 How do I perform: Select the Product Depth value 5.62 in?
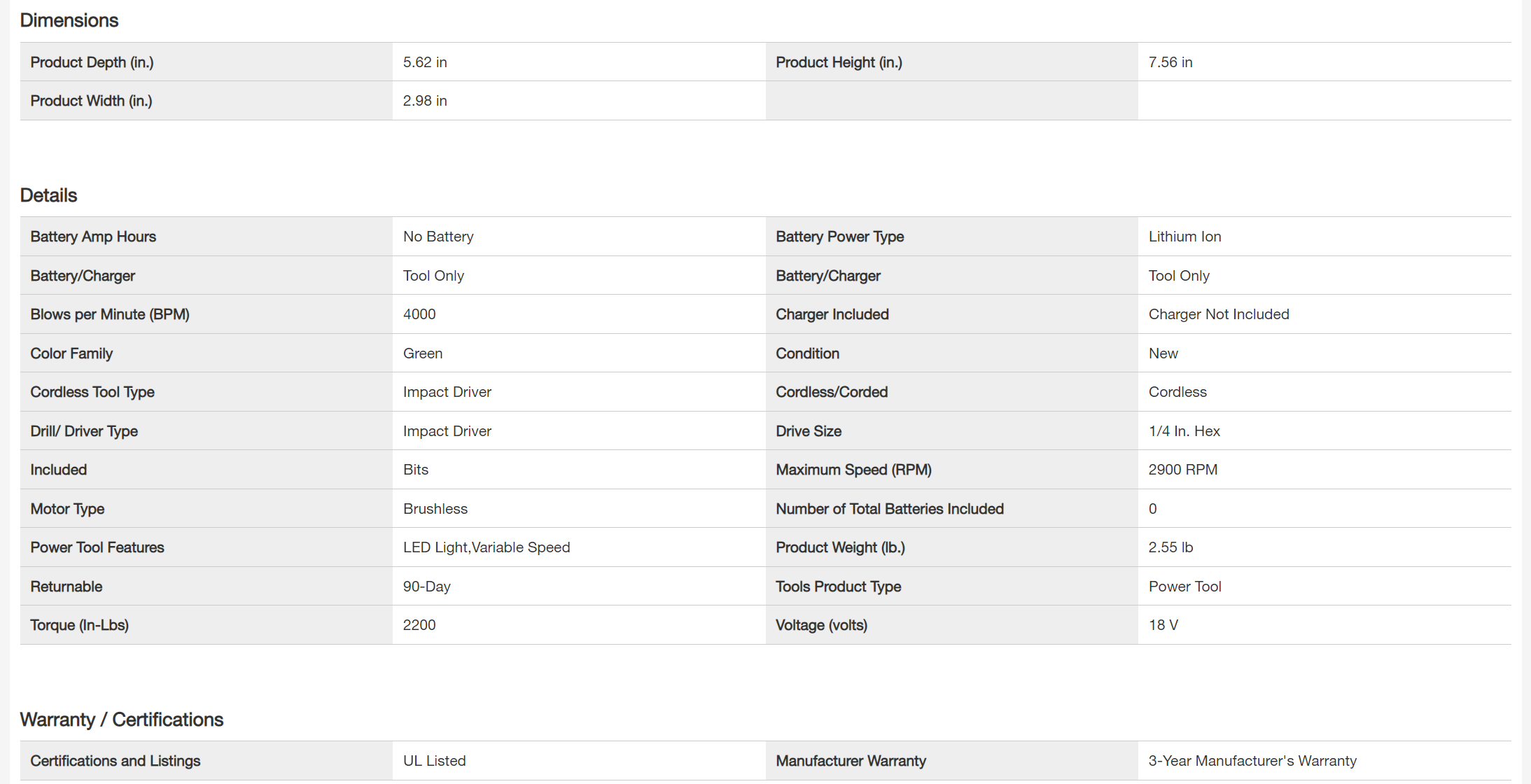[x=425, y=62]
